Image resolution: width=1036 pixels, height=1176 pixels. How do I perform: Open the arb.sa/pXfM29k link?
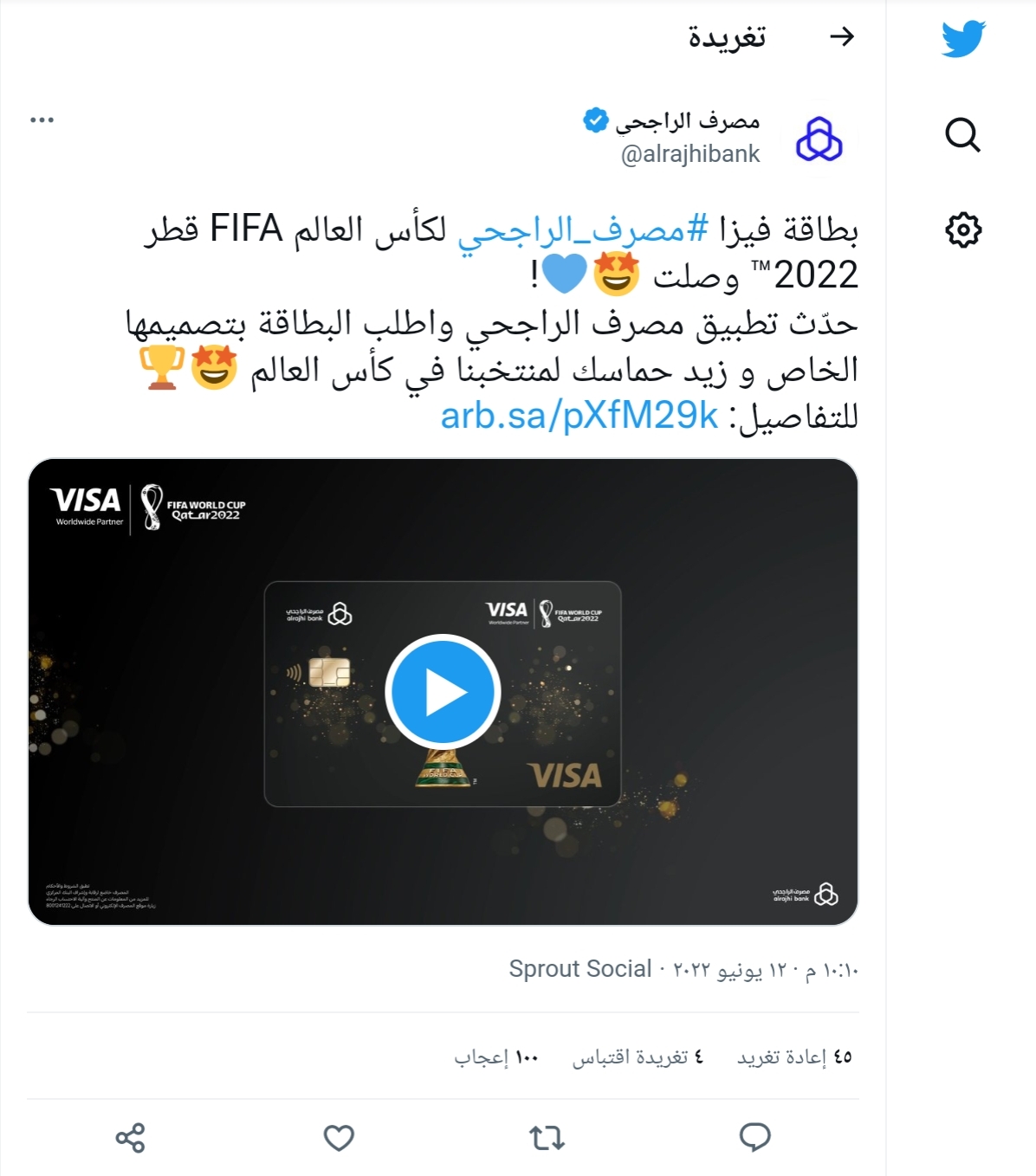coord(580,417)
